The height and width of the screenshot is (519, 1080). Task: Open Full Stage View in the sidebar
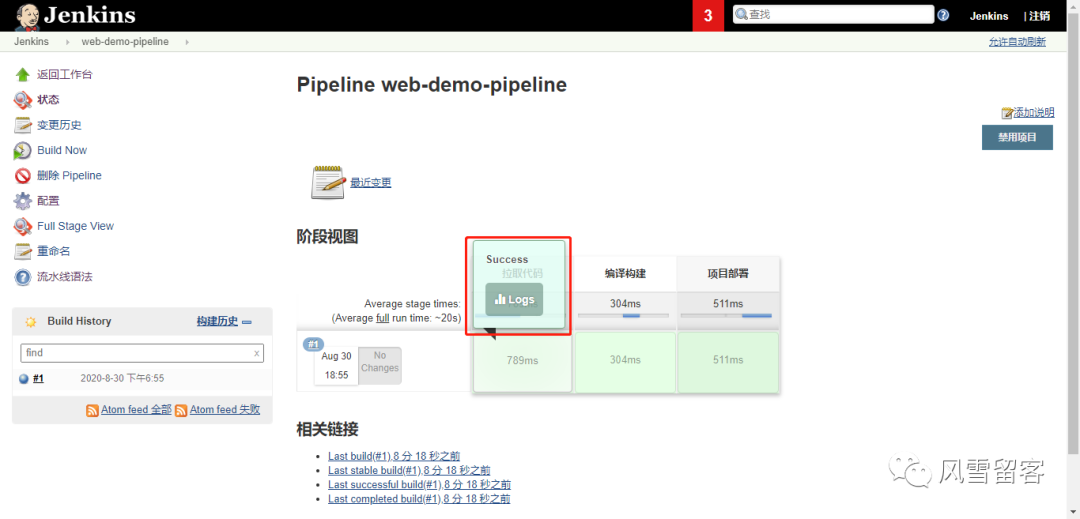pyautogui.click(x=76, y=226)
